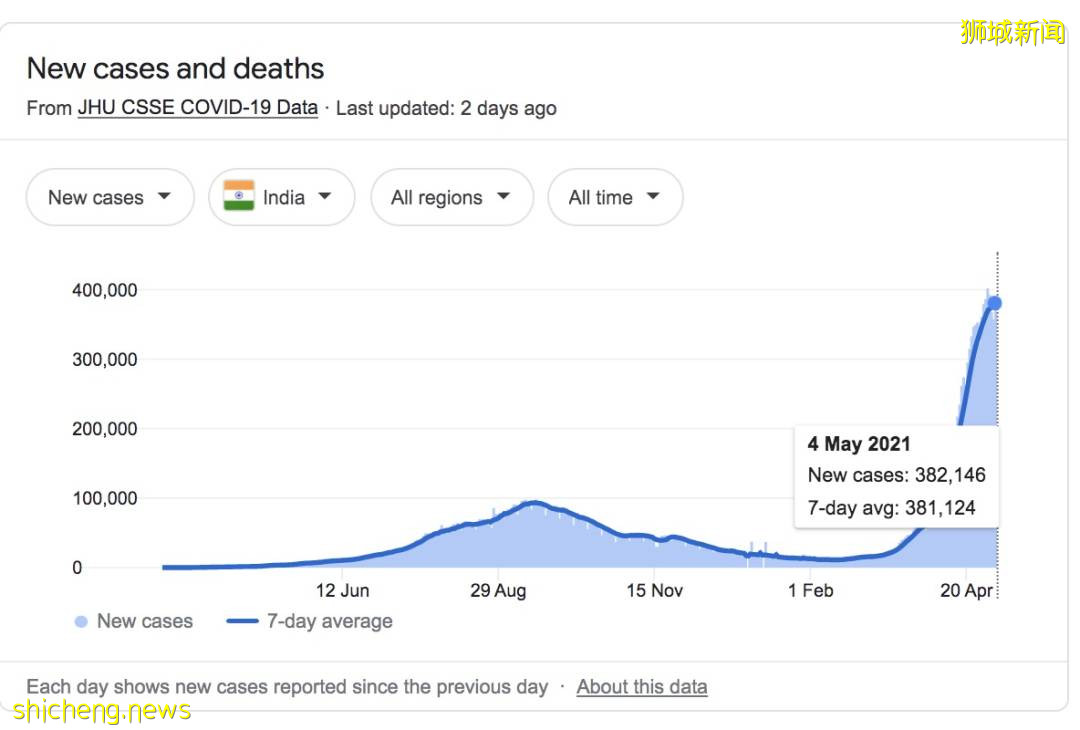
Task: Click the dropdown caret next to India
Action: pyautogui.click(x=325, y=198)
